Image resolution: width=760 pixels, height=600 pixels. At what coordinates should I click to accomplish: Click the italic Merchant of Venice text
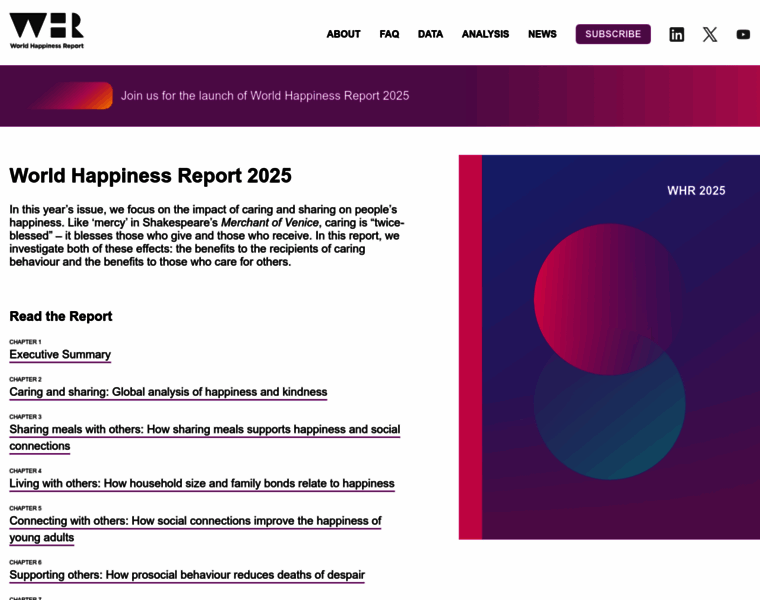coord(270,222)
